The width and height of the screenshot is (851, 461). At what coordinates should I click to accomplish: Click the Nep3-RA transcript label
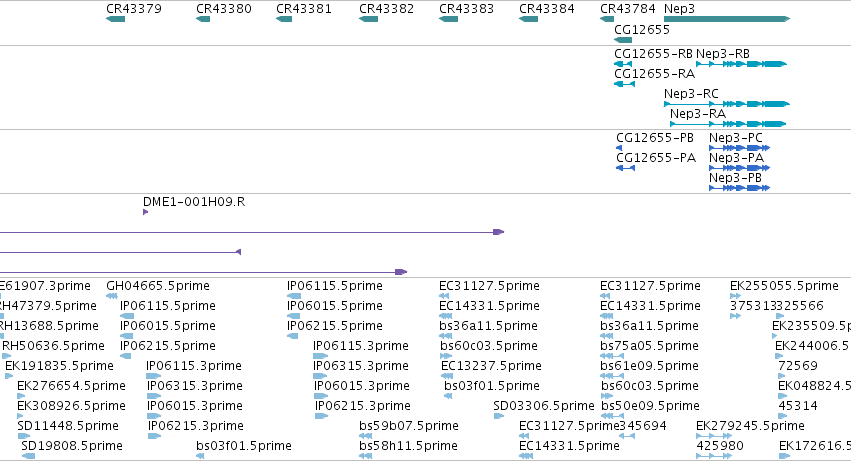point(698,113)
